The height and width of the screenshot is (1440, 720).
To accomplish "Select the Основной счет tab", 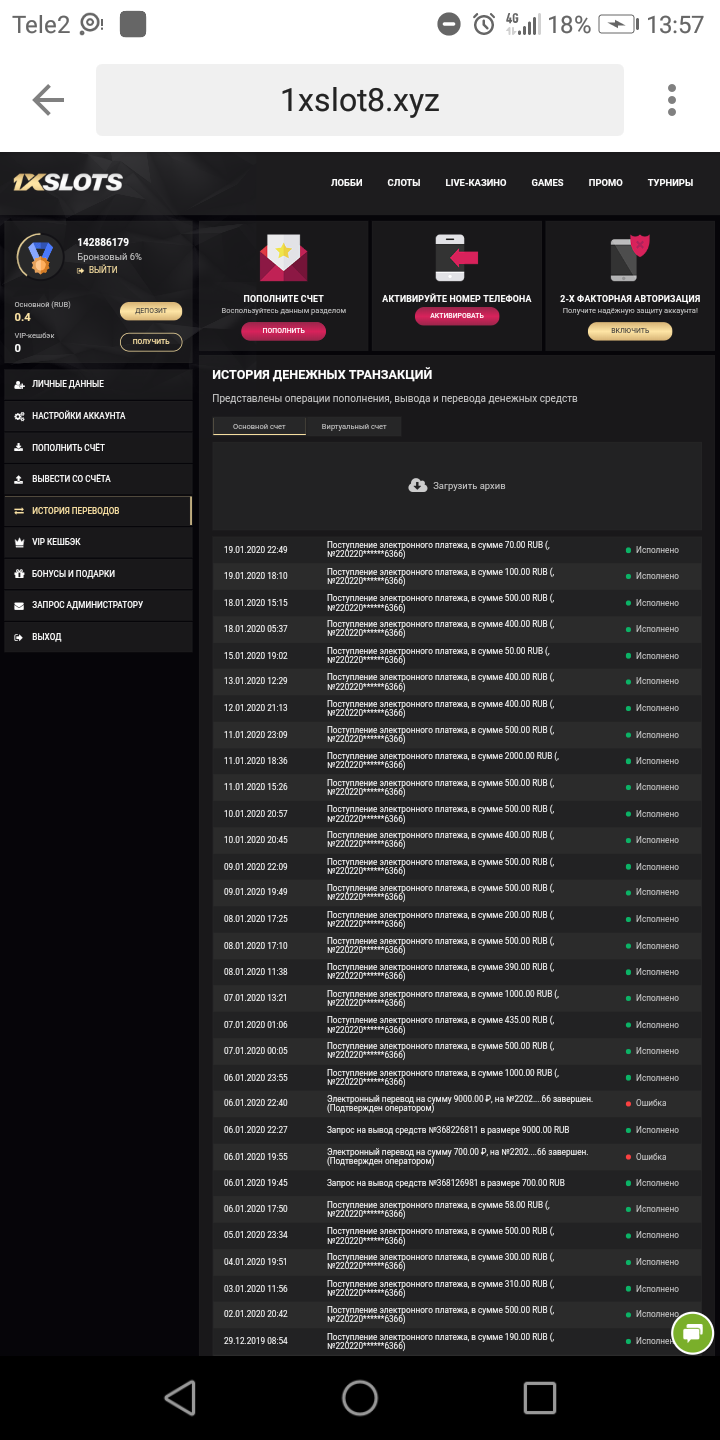I will click(259, 427).
